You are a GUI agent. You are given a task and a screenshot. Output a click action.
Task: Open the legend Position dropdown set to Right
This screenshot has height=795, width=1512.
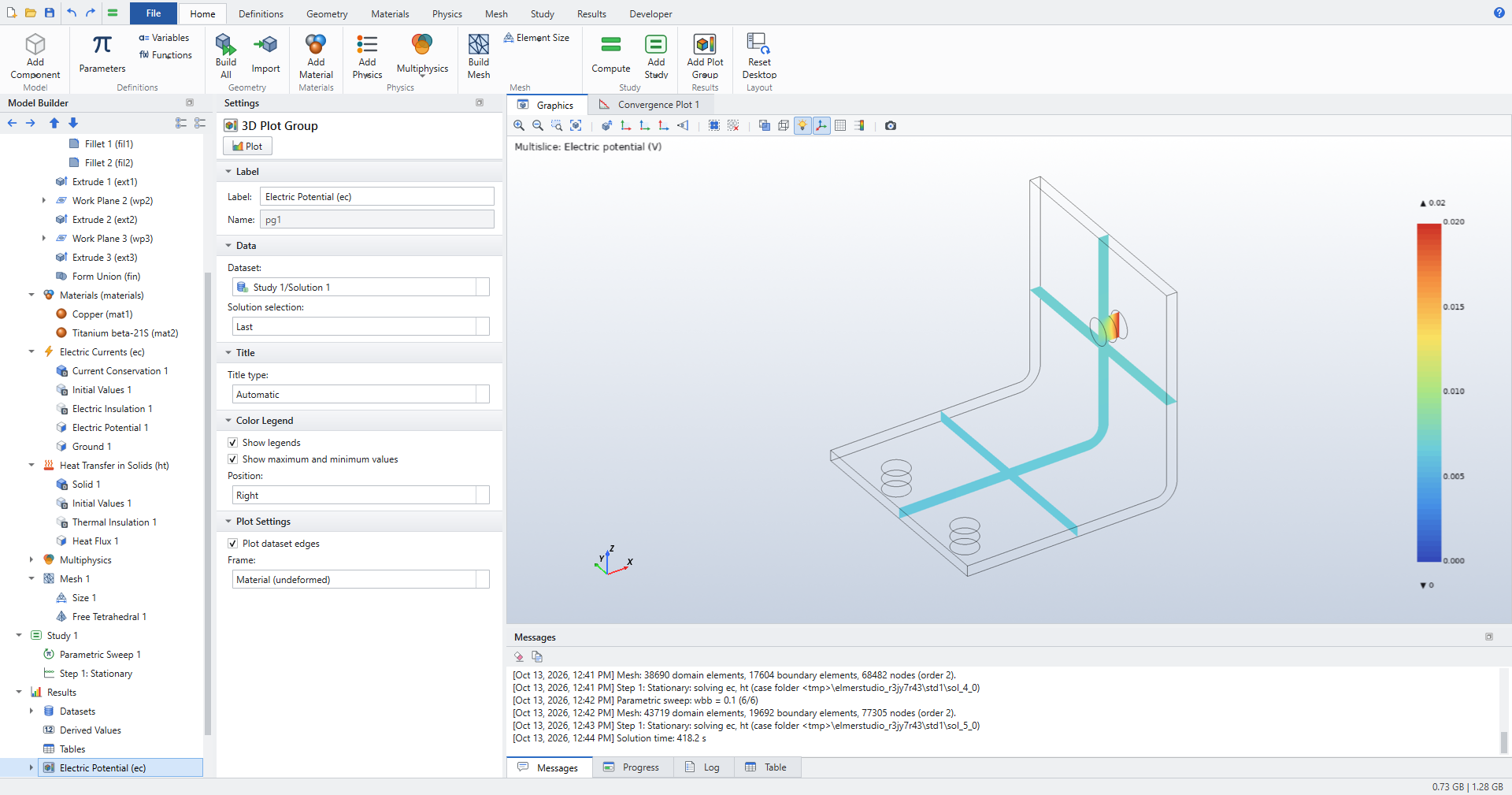[x=361, y=496]
